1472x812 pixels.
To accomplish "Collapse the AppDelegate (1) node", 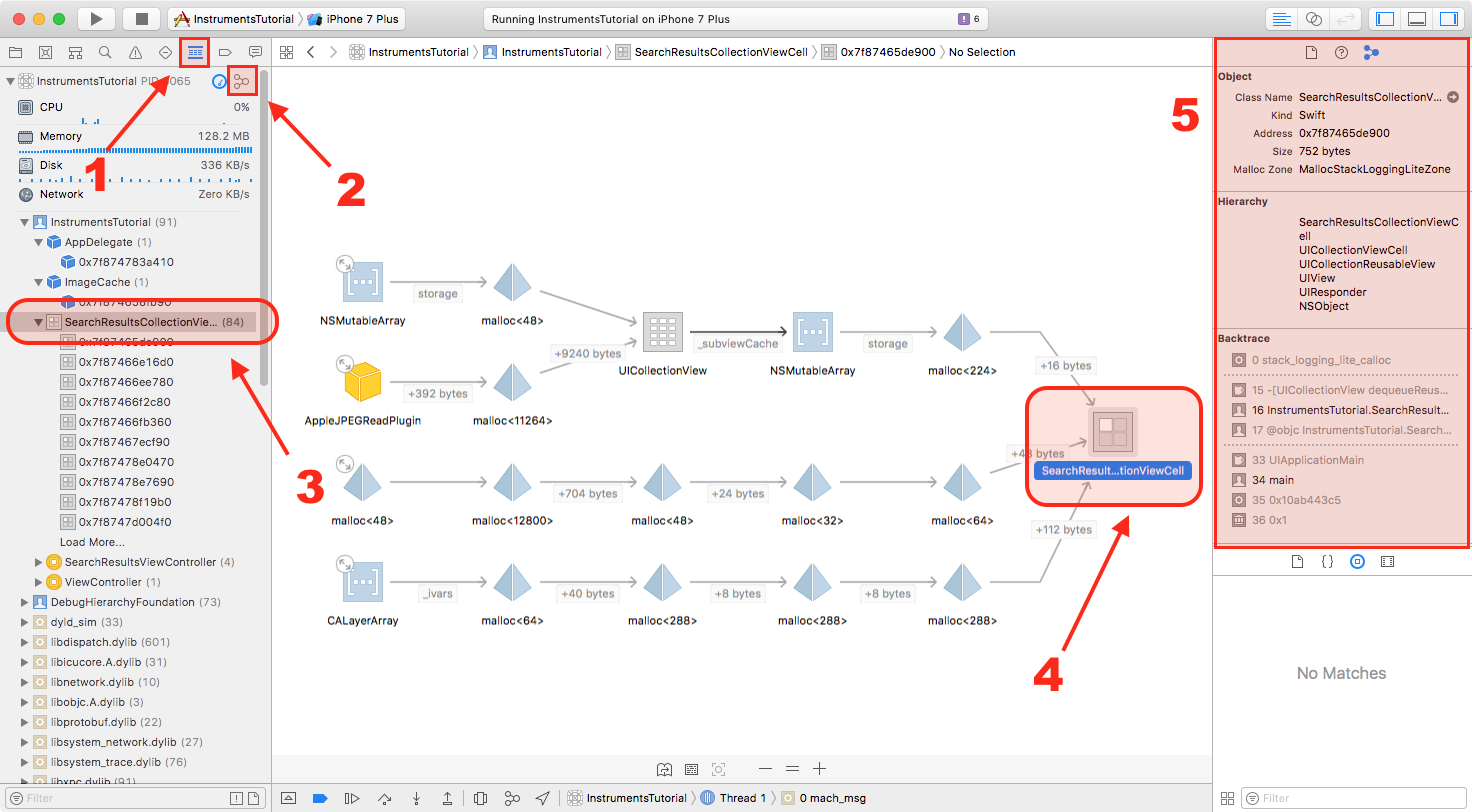I will pyautogui.click(x=39, y=242).
